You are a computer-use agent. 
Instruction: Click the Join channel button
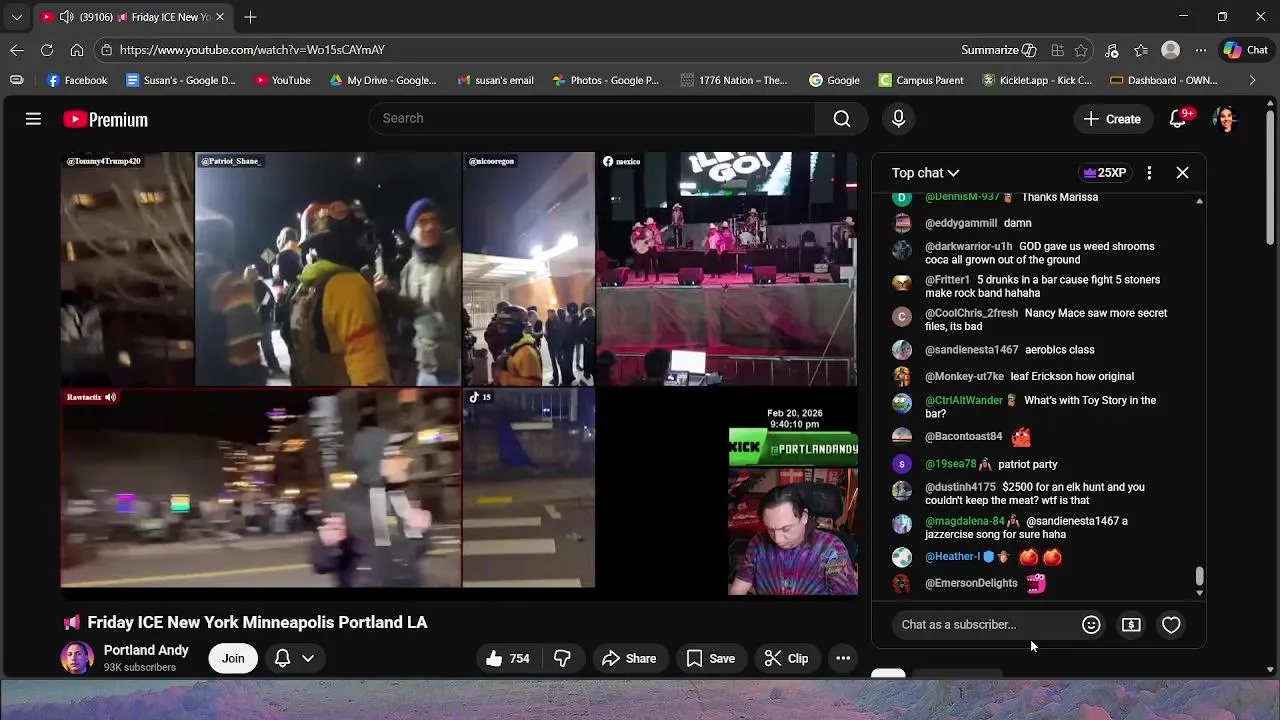tap(233, 658)
